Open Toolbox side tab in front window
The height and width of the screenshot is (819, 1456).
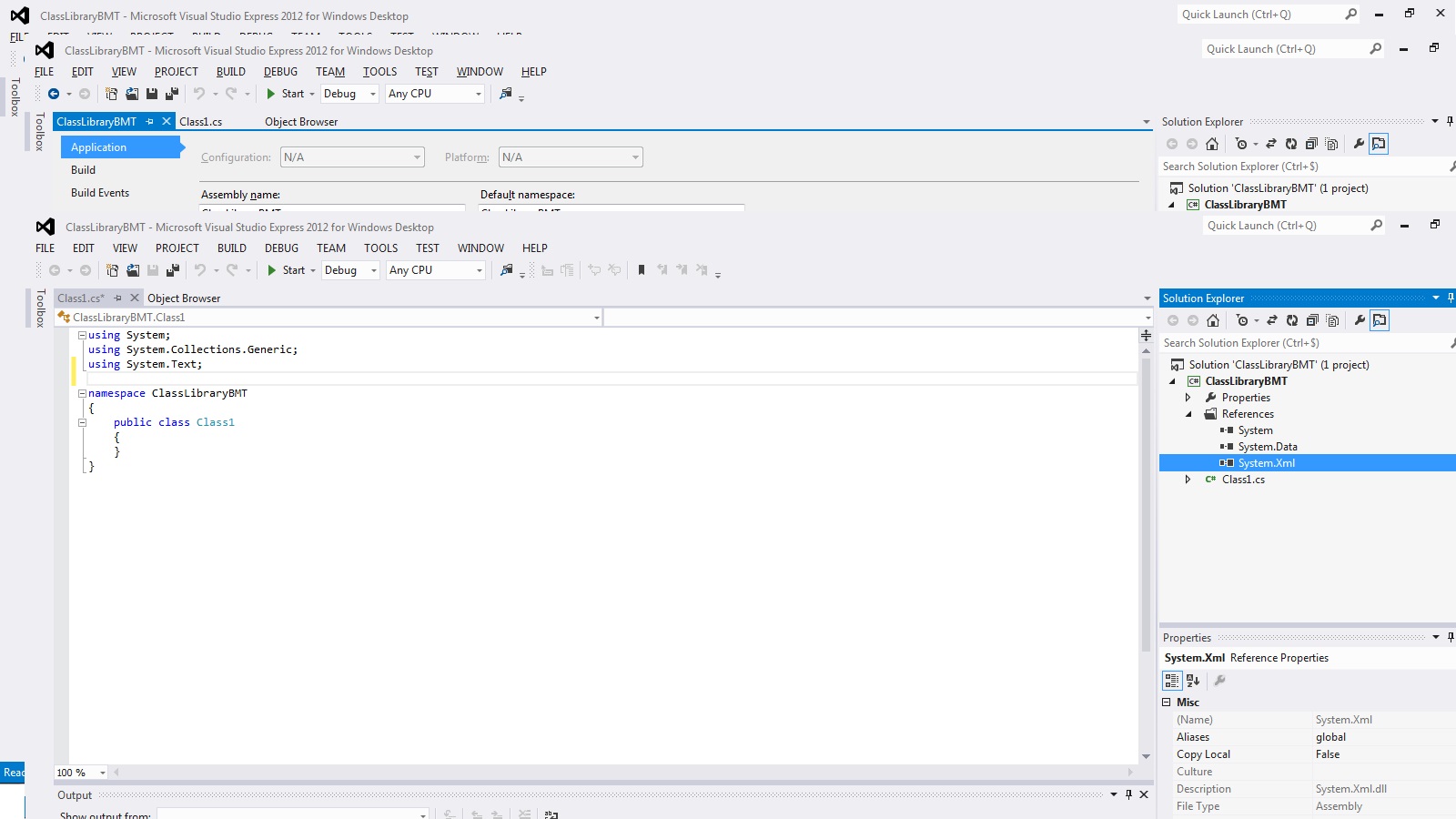point(40,308)
